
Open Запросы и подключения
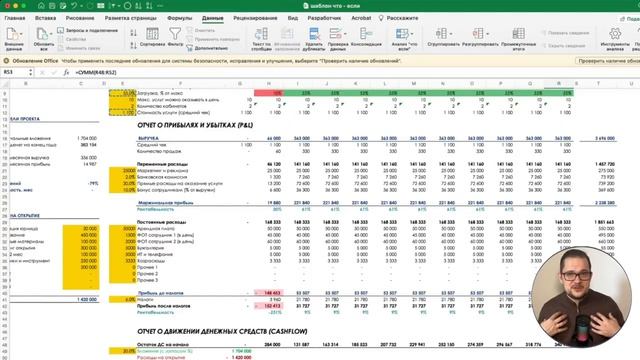pos(87,30)
